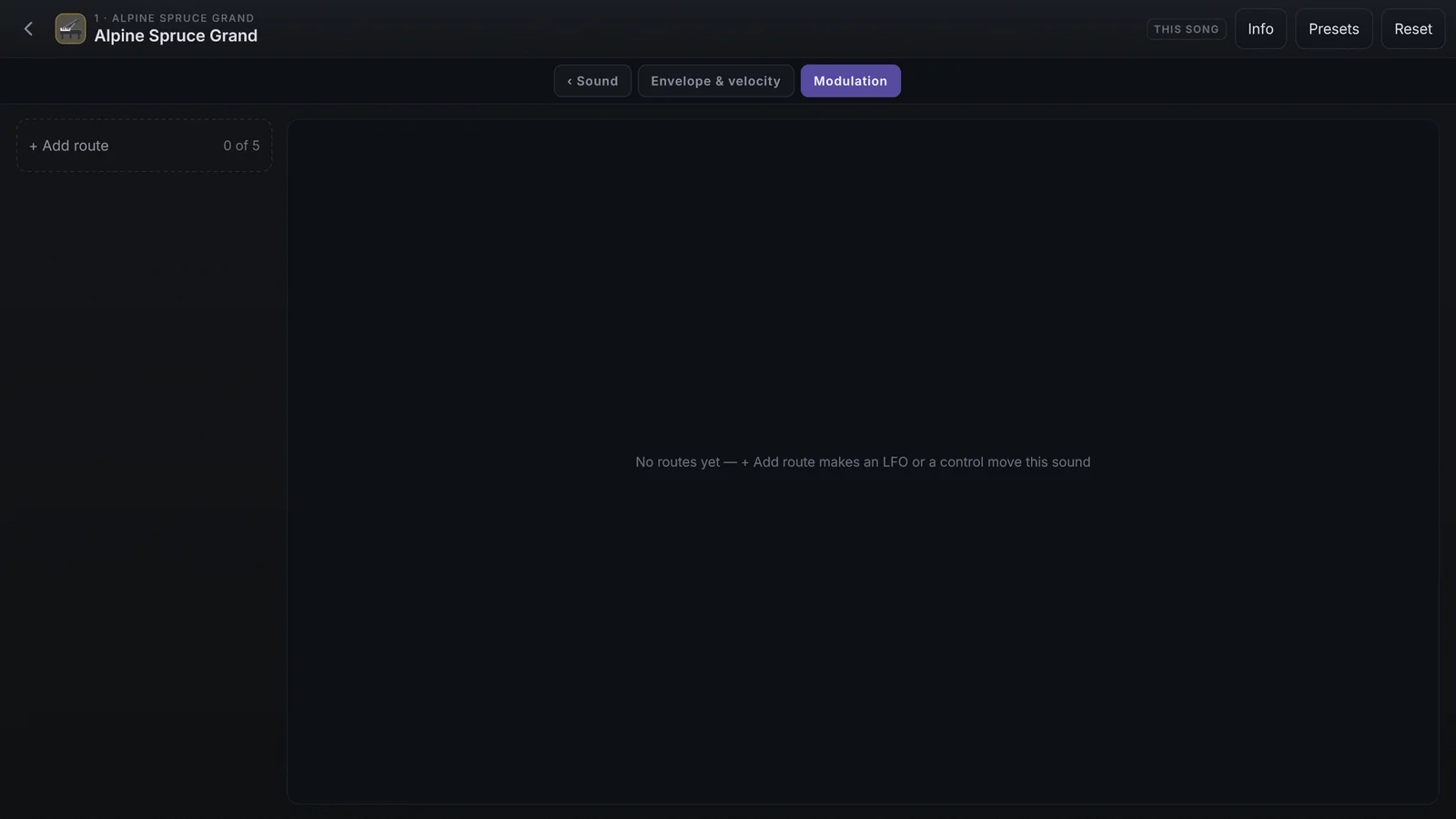Click the '0 of 5' route counter
This screenshot has width=1456, height=819.
(241, 146)
